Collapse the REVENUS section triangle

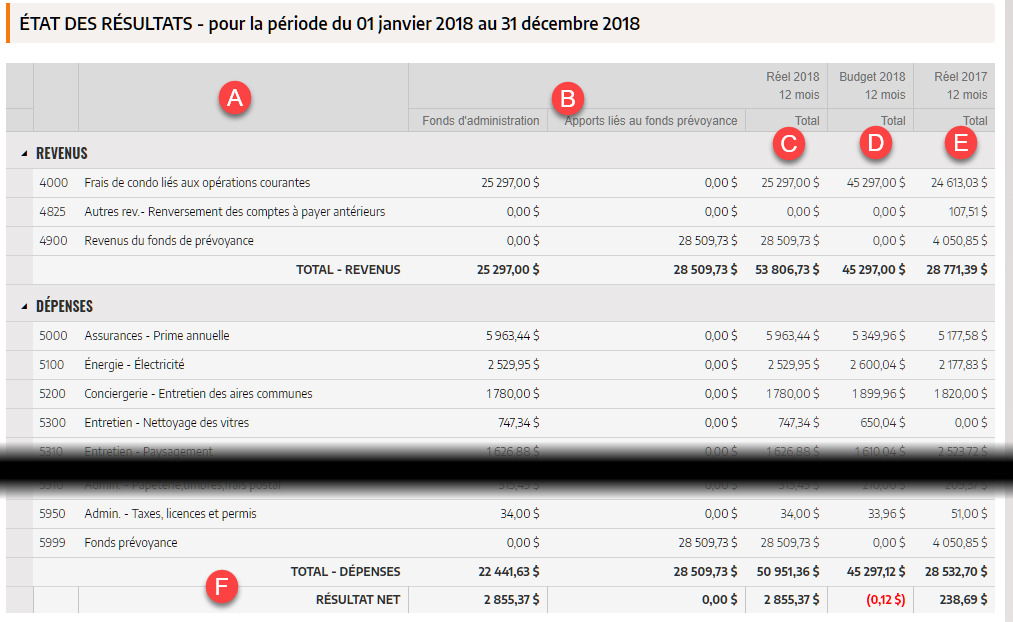click(25, 154)
